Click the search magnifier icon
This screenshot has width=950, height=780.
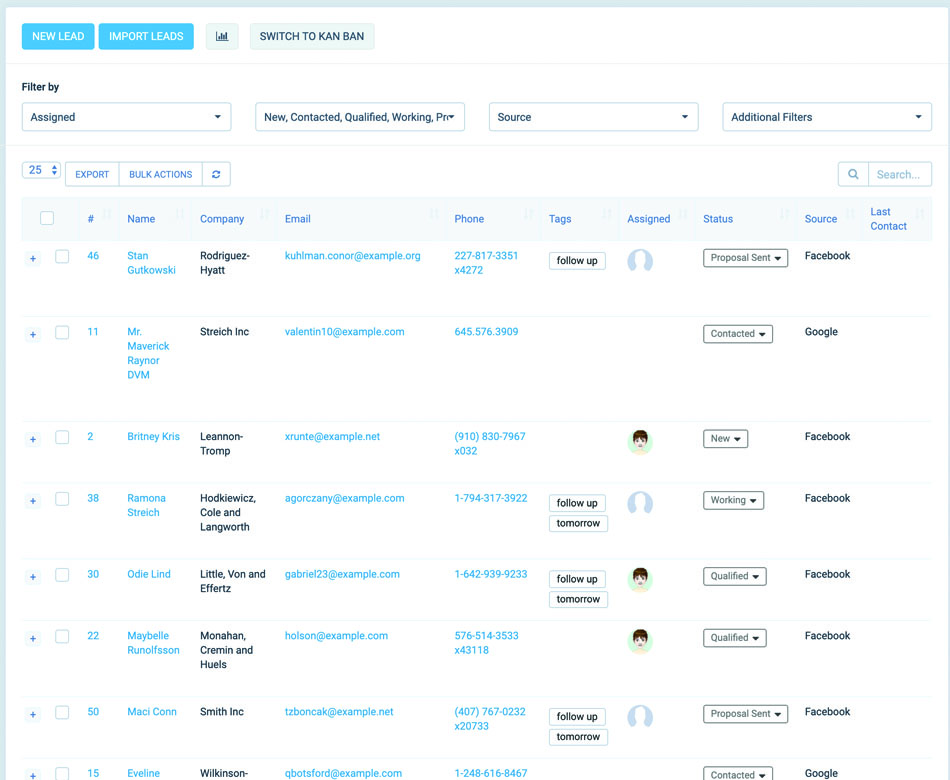[x=853, y=174]
